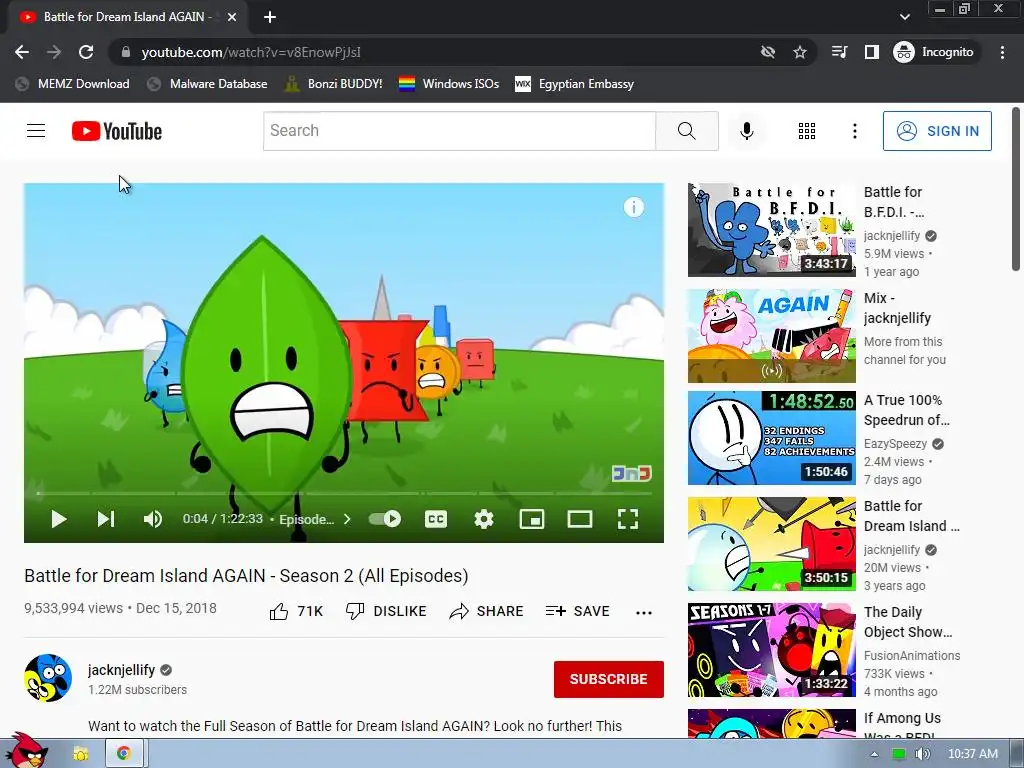Open Chrome media control icon
The image size is (1024, 768).
839,52
